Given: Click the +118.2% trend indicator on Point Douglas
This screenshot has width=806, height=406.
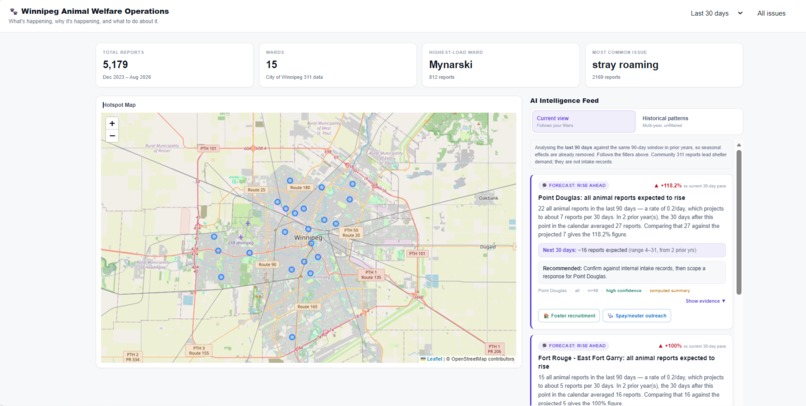Looking at the screenshot, I should (x=668, y=186).
